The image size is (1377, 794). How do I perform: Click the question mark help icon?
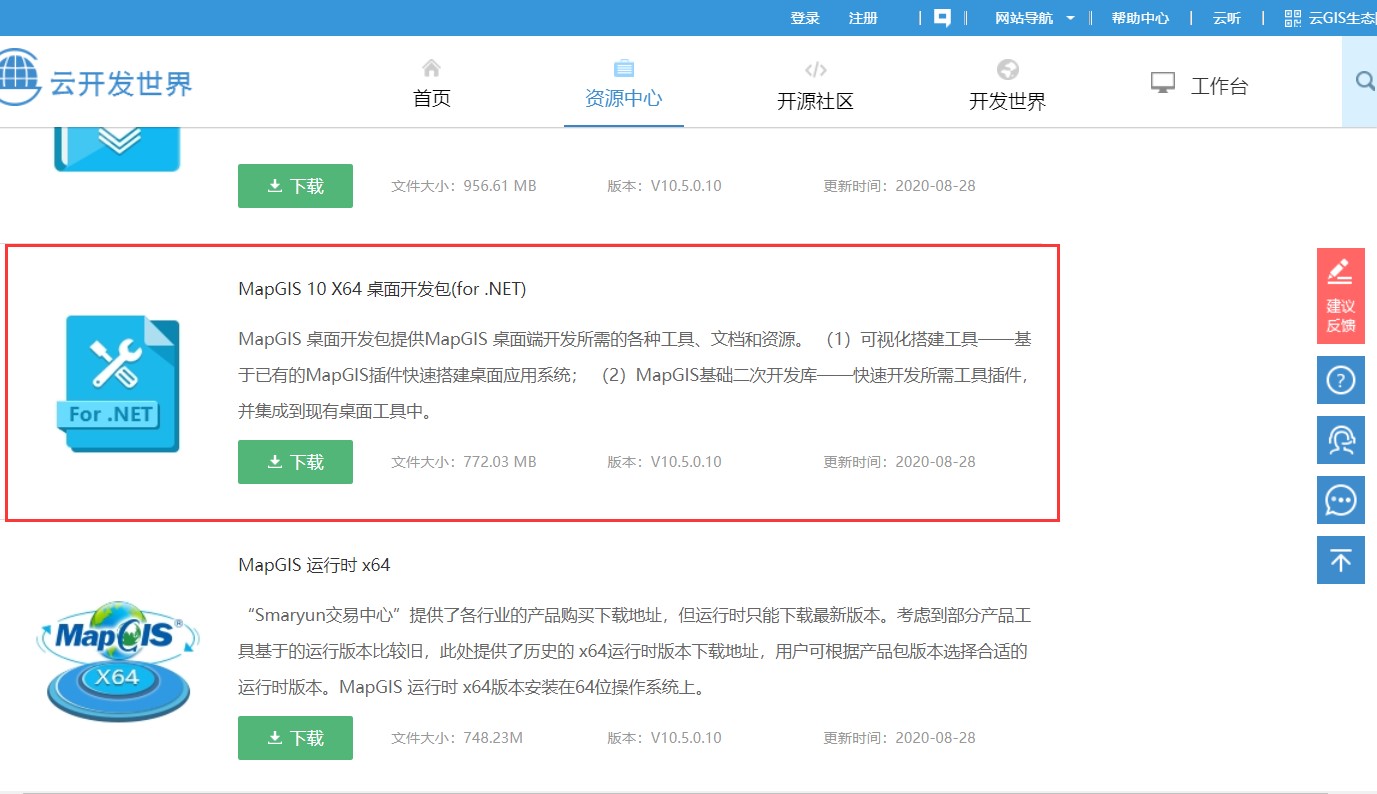point(1341,380)
